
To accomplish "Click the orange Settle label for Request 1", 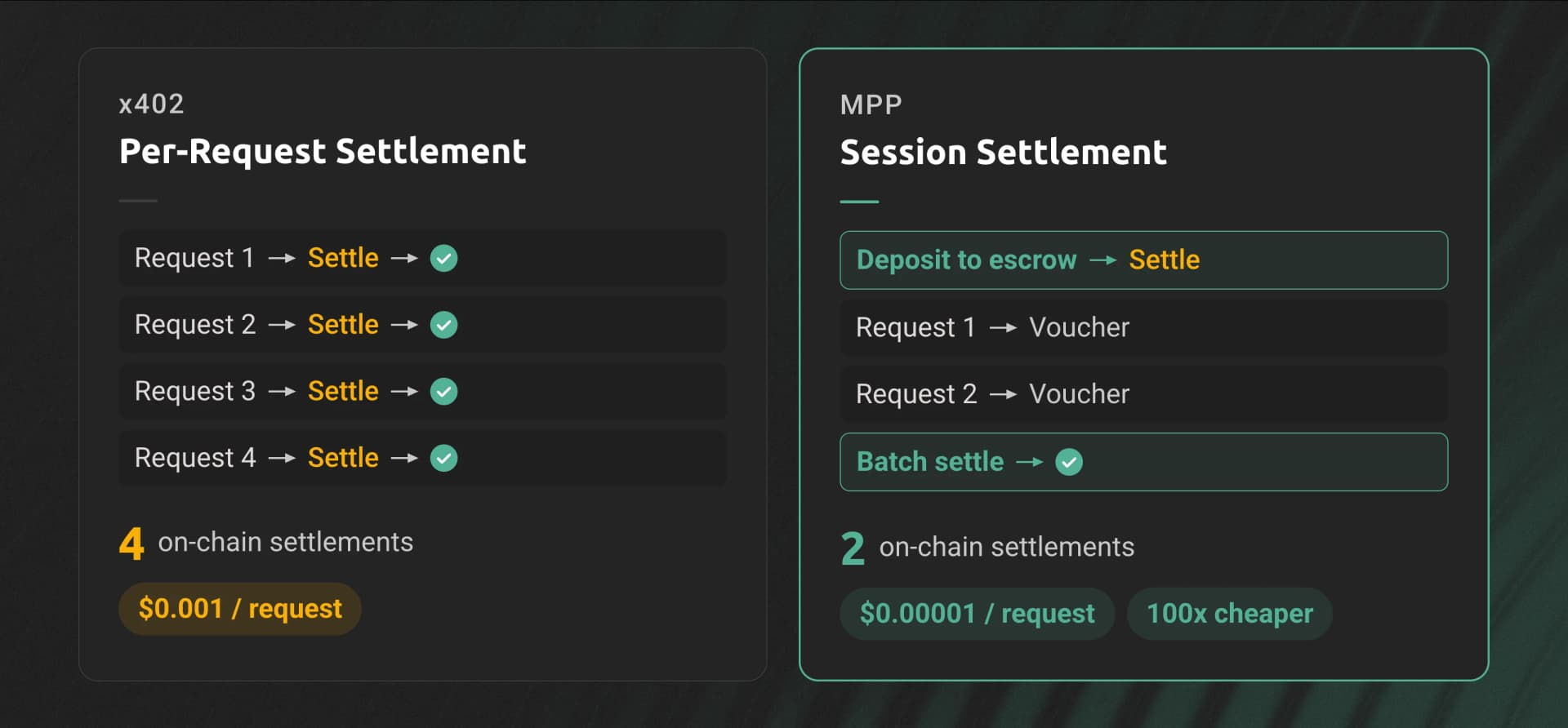I will [x=343, y=258].
